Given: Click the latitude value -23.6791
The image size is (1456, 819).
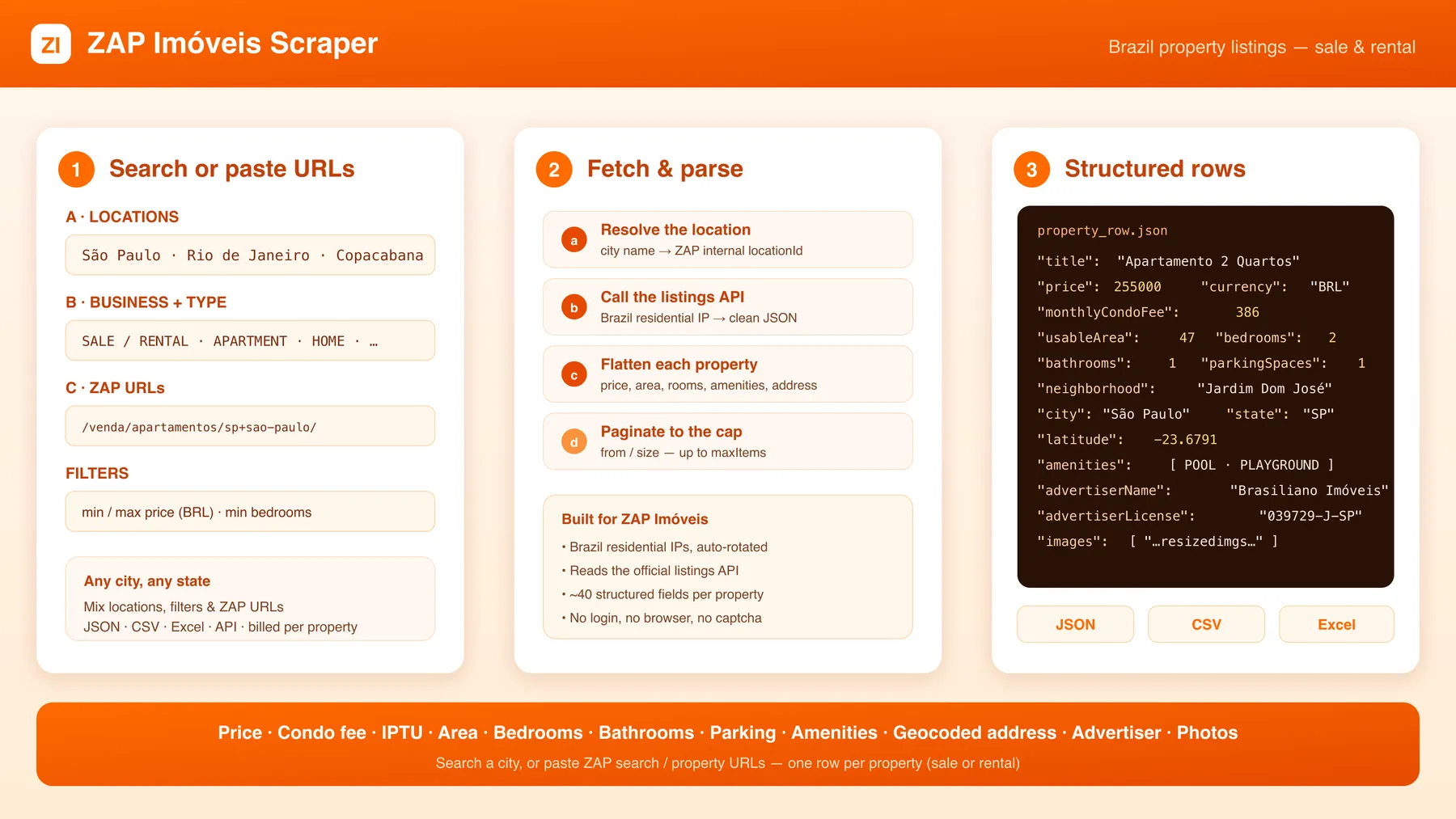Looking at the screenshot, I should pyautogui.click(x=1185, y=440).
